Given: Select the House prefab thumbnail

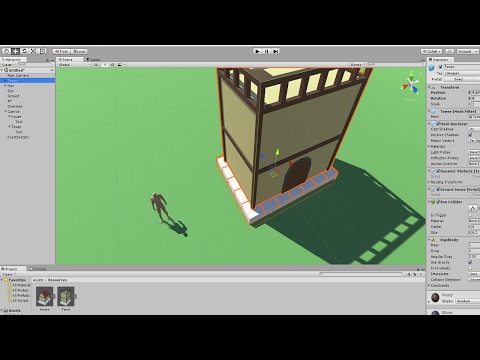Looking at the screenshot, I should click(x=45, y=296).
